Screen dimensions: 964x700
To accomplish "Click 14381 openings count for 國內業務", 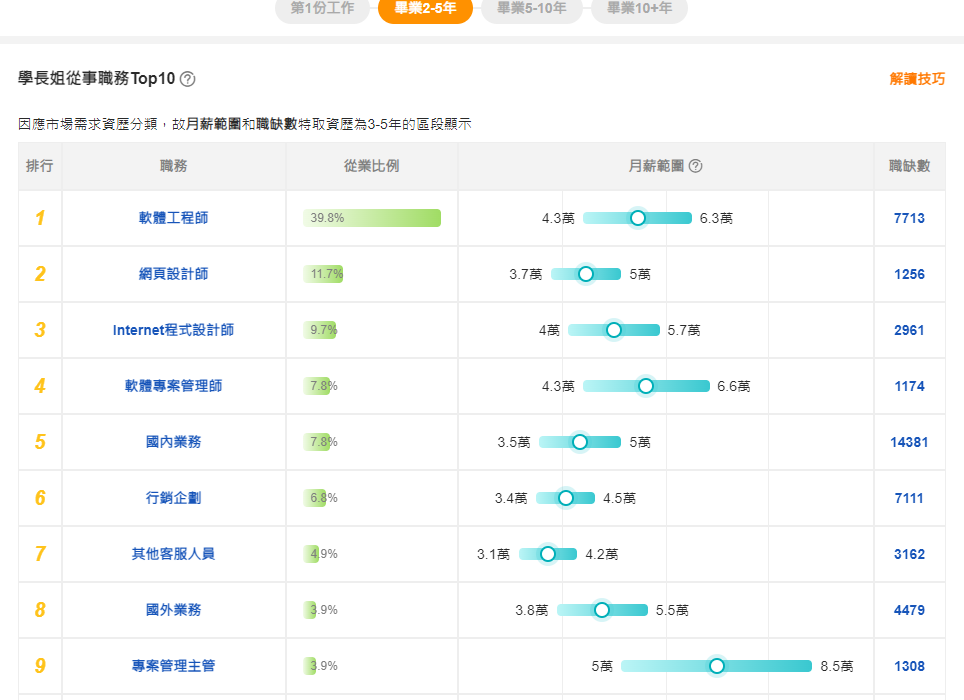I will [909, 442].
